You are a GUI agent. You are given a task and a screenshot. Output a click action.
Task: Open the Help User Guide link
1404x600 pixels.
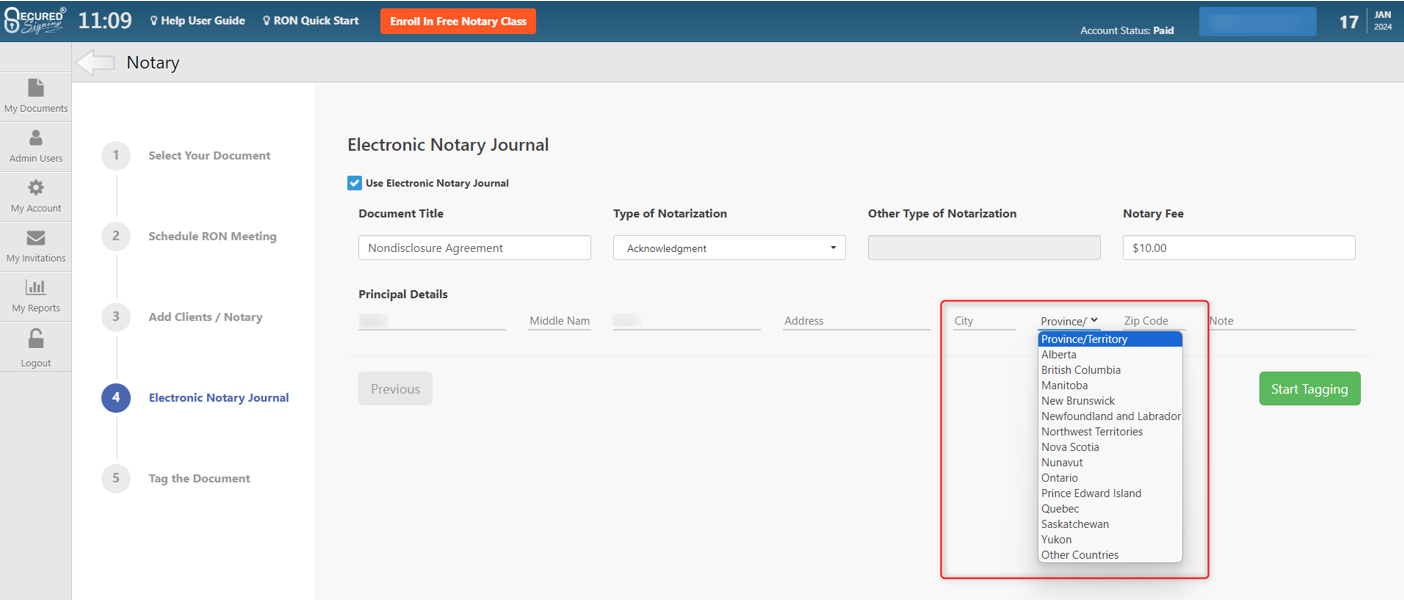[198, 21]
